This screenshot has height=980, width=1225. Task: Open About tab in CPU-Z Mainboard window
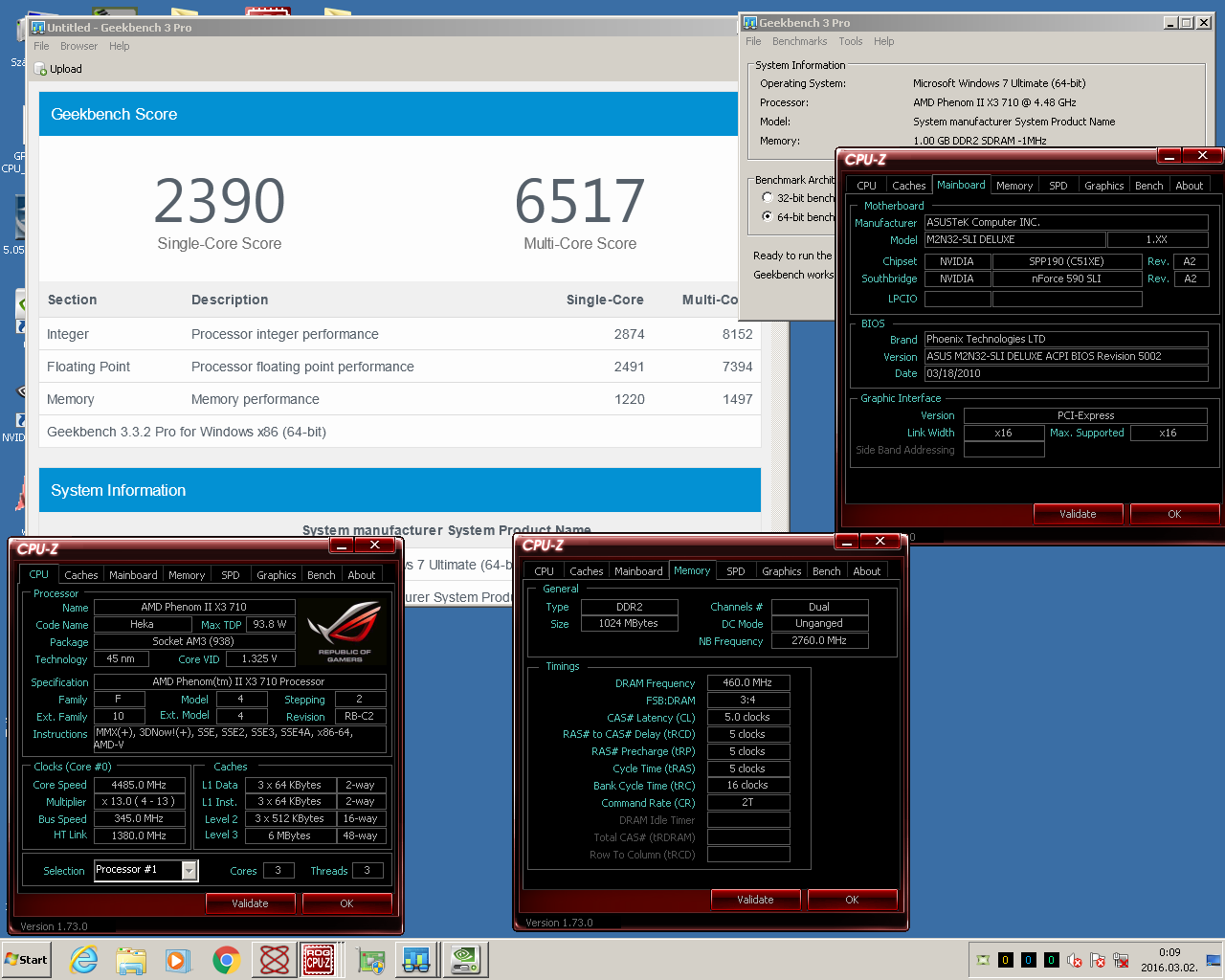tap(1190, 186)
